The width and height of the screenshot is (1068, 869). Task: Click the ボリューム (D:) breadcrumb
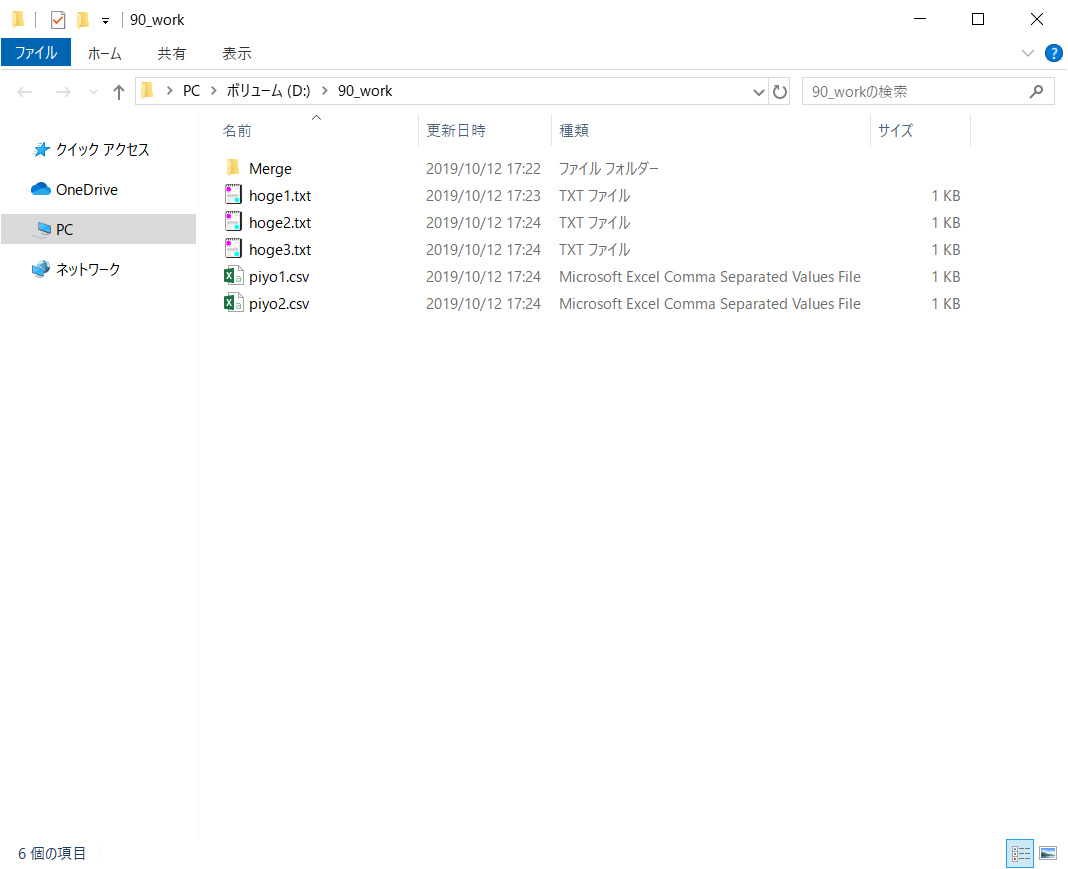[x=268, y=91]
